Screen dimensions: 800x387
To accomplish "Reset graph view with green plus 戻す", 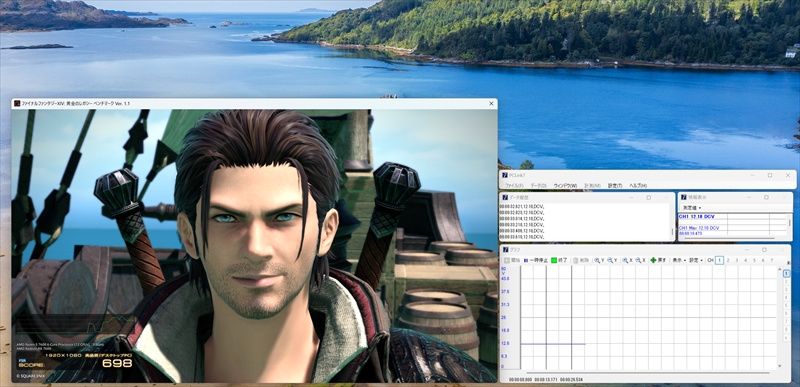I will coord(658,260).
